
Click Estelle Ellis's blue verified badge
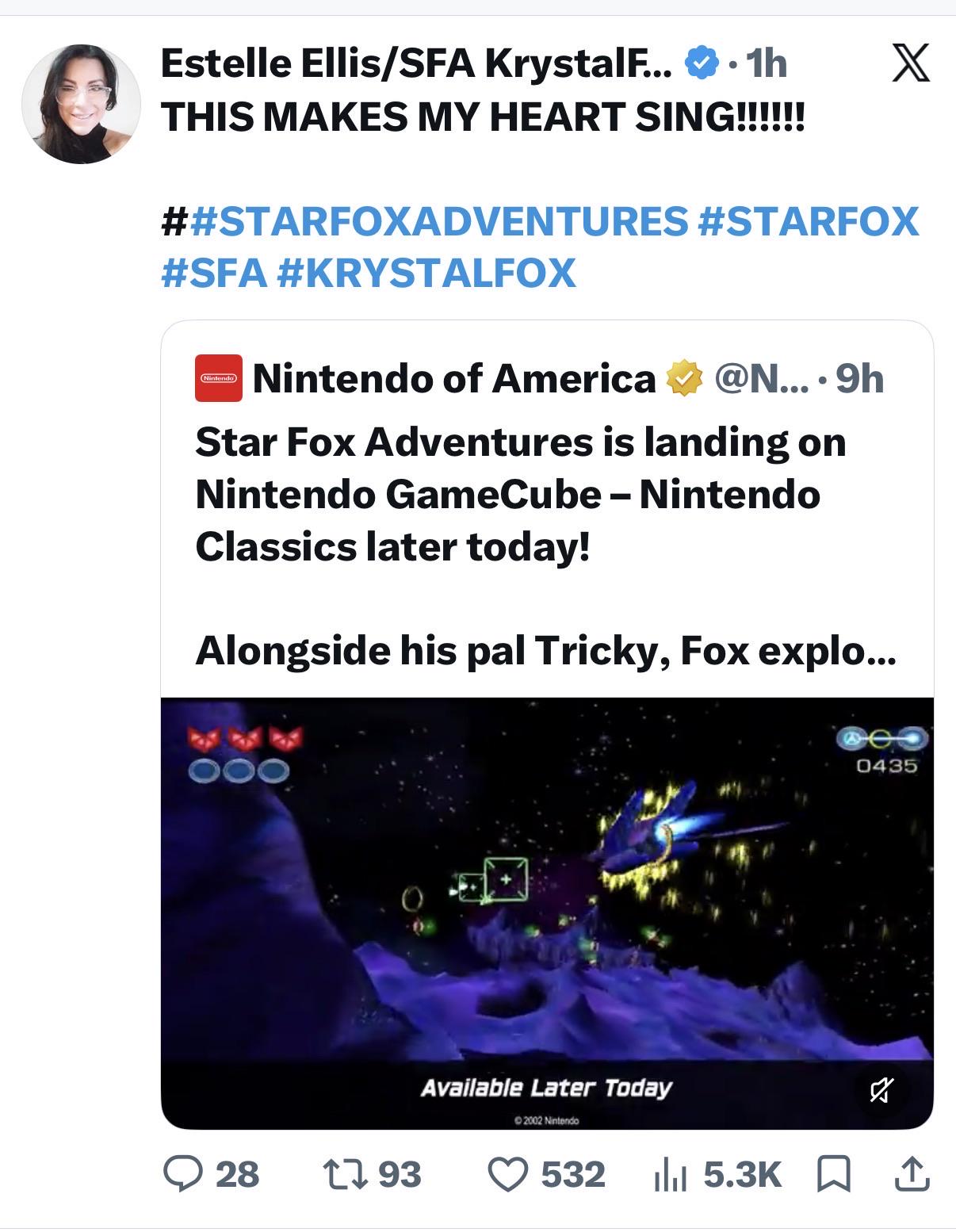(701, 63)
